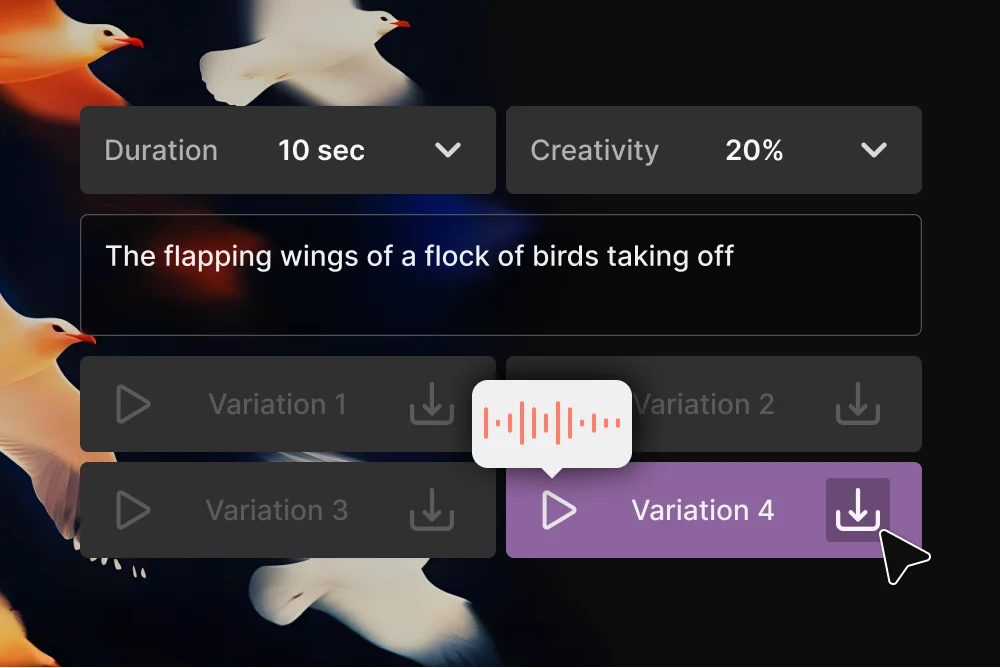Play the Variation 1 sound
1000x668 pixels.
point(130,404)
